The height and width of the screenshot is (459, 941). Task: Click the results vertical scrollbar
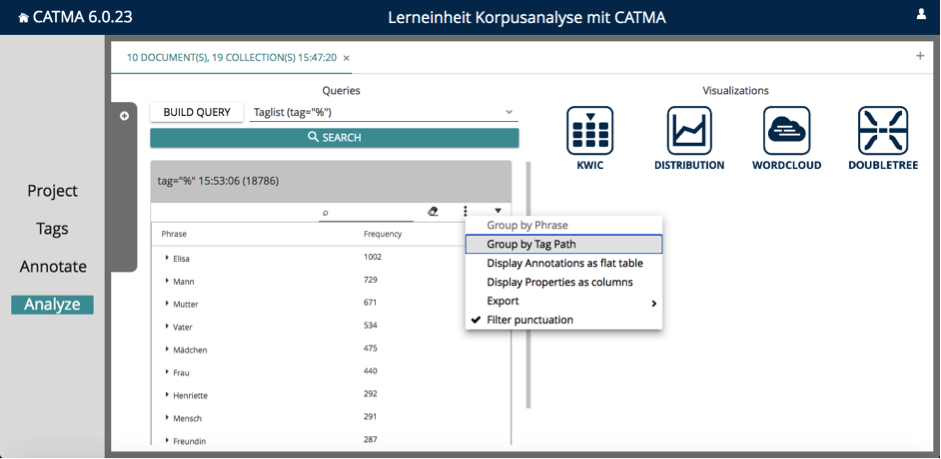coord(528,285)
